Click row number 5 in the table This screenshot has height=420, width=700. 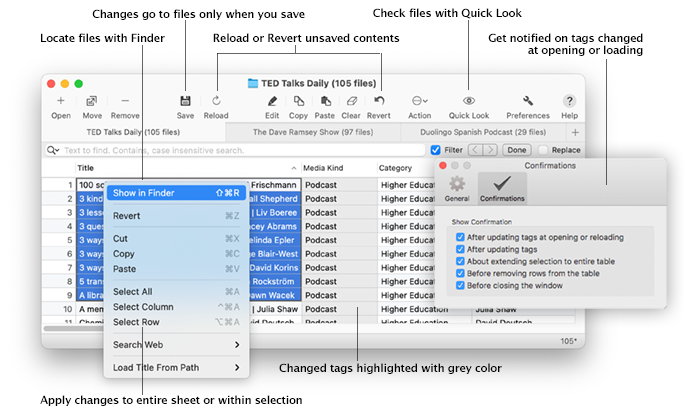69,240
